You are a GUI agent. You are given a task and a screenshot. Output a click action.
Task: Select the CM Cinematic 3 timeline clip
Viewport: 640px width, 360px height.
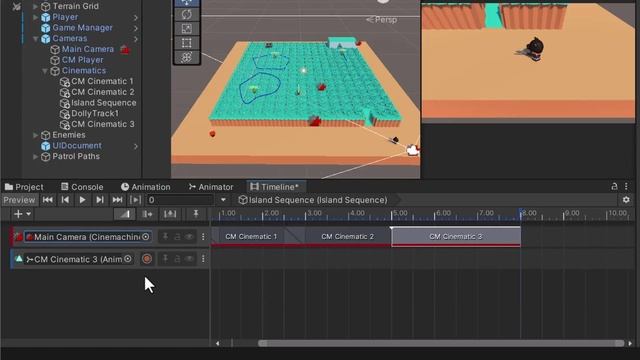point(456,237)
